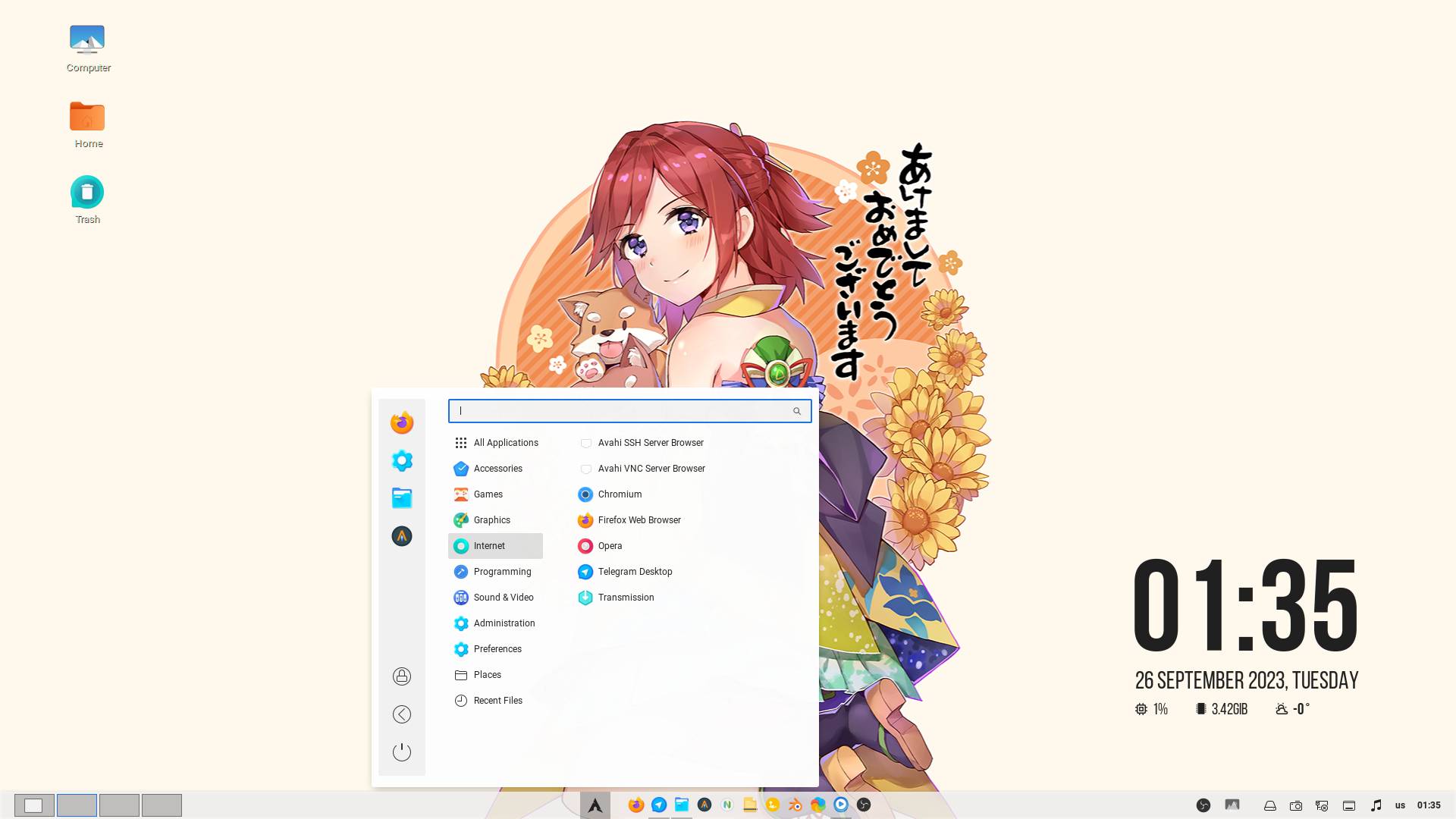Expand the Programming category
1456x819 pixels.
501,572
